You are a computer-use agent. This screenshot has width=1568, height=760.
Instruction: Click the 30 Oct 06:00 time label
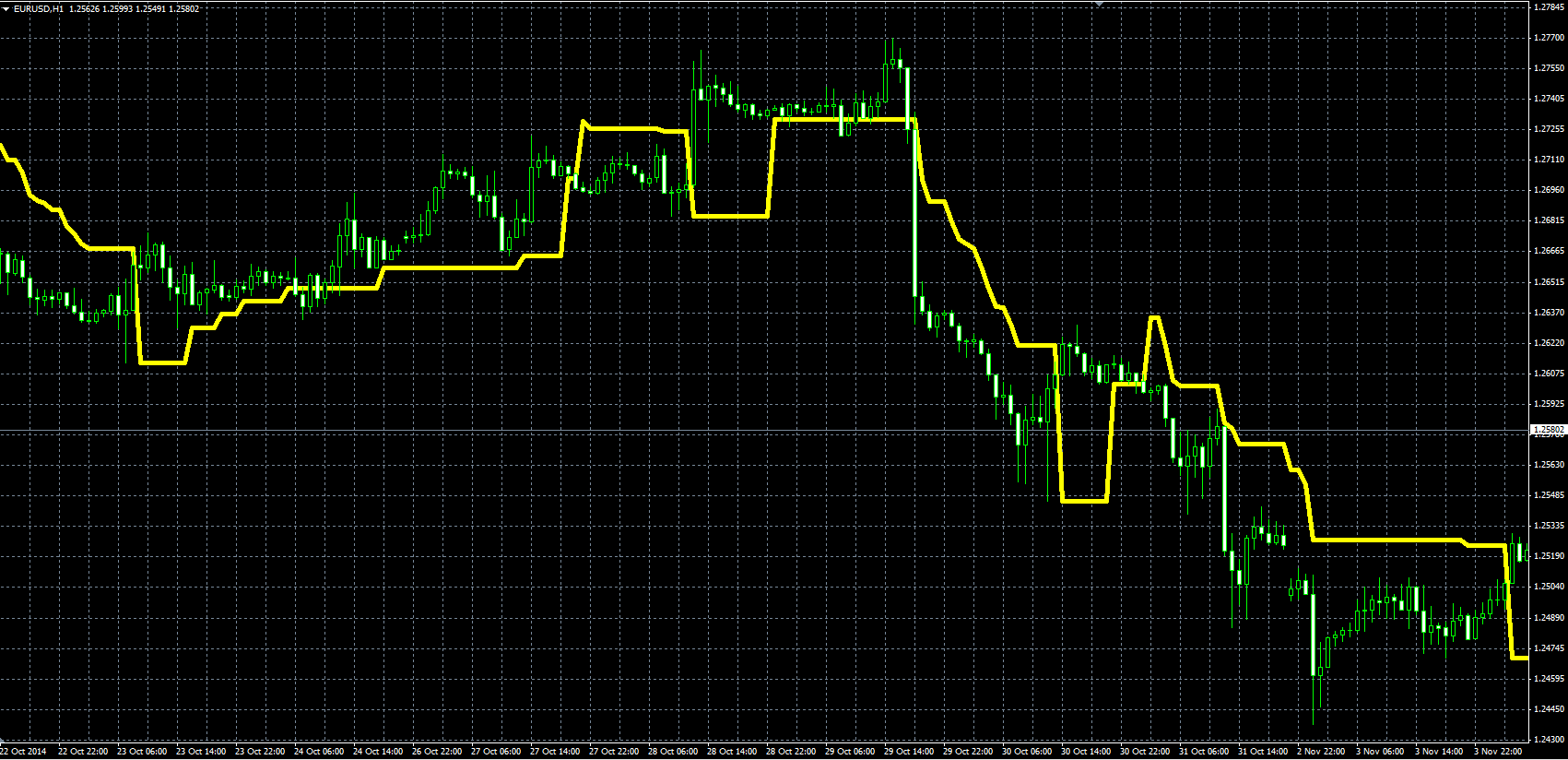pos(1027,752)
